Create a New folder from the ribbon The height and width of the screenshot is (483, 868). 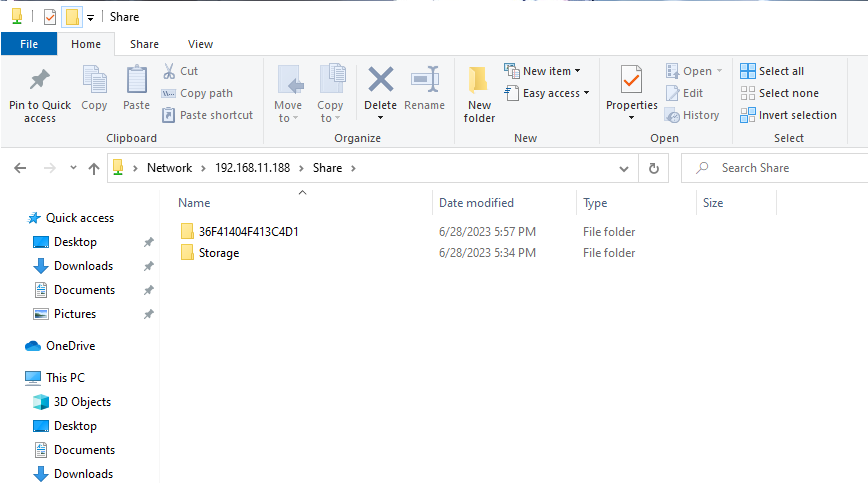479,95
